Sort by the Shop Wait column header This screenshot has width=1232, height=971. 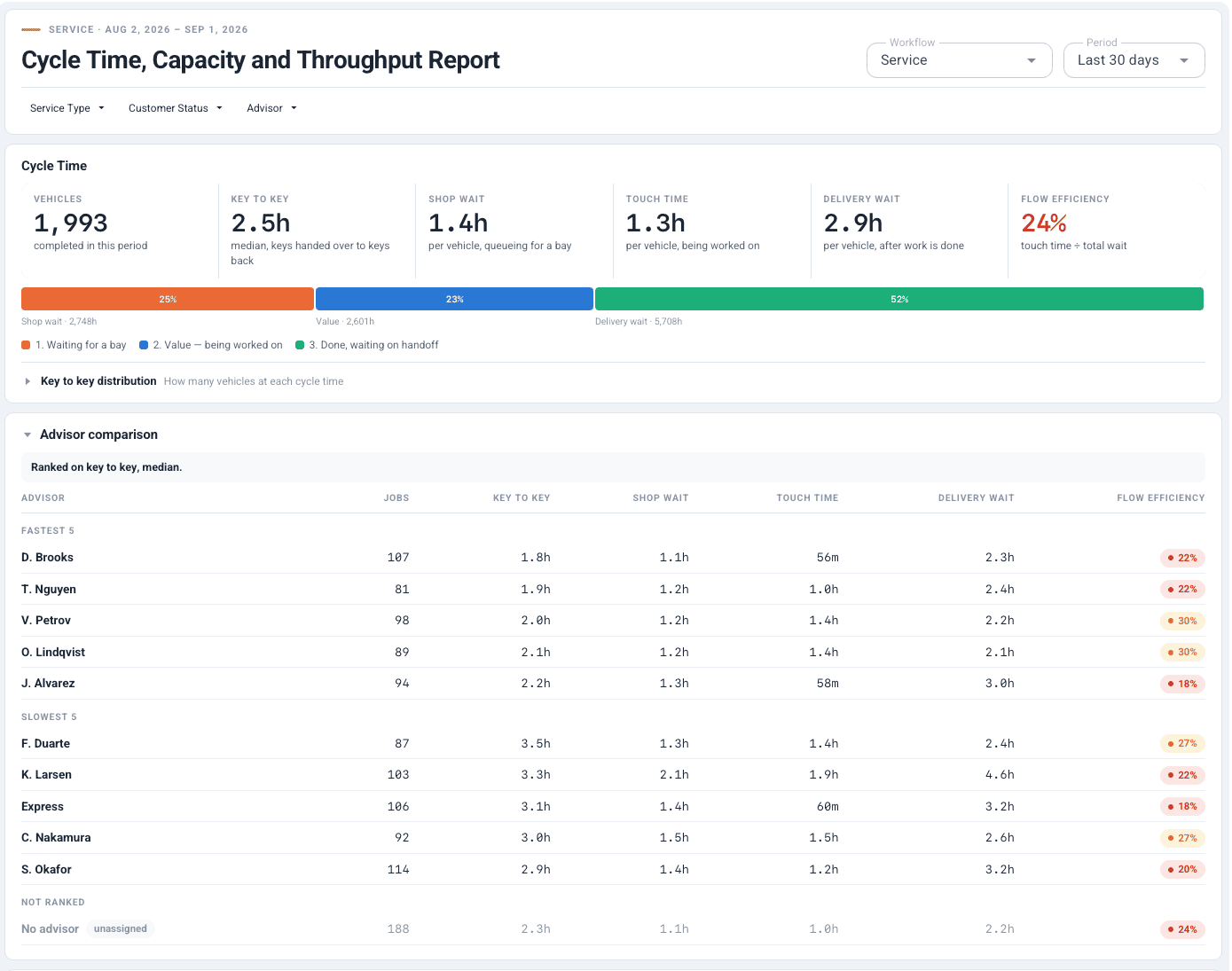pyautogui.click(x=661, y=498)
